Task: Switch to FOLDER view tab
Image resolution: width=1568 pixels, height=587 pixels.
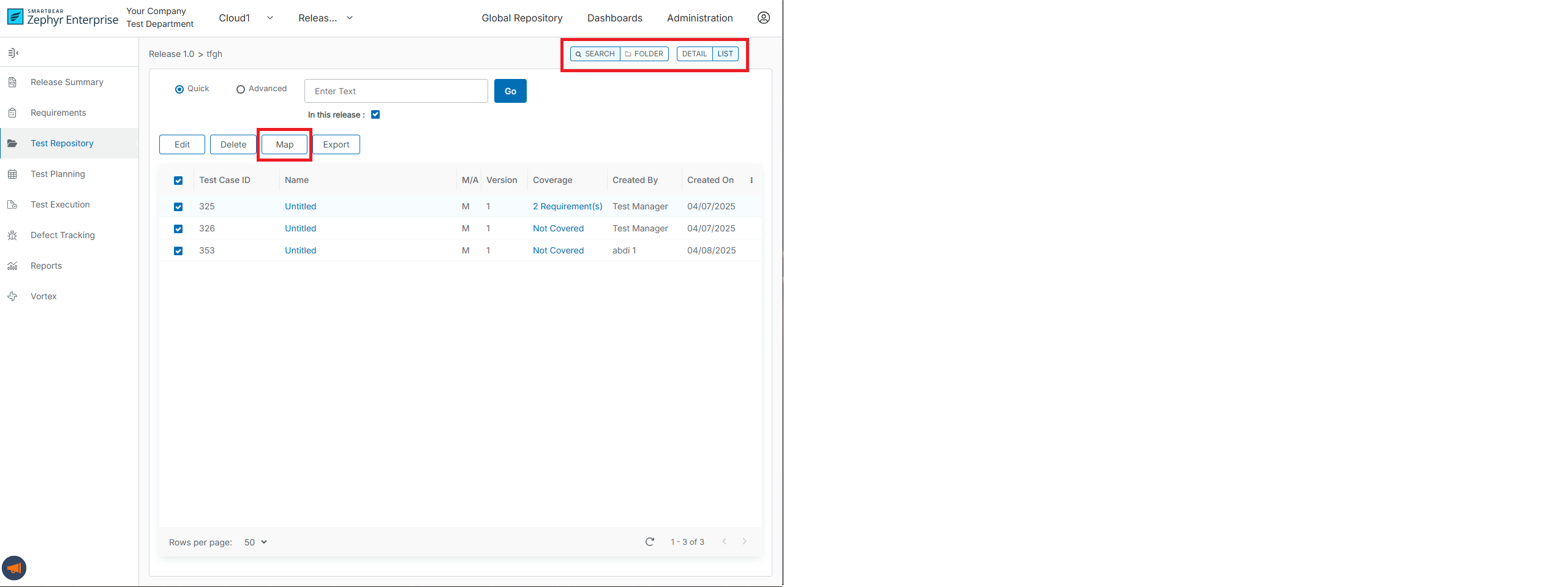Action: point(644,54)
